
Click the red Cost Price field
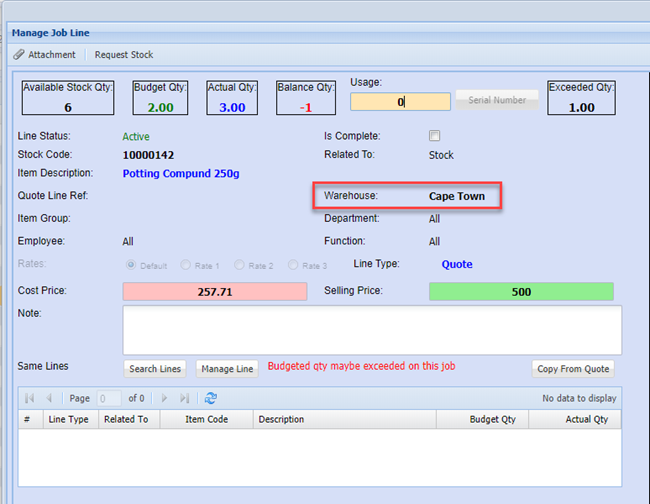[214, 292]
